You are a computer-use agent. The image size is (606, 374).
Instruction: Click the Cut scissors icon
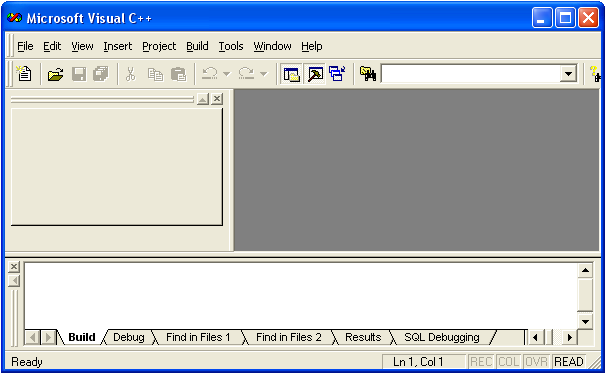pos(131,74)
